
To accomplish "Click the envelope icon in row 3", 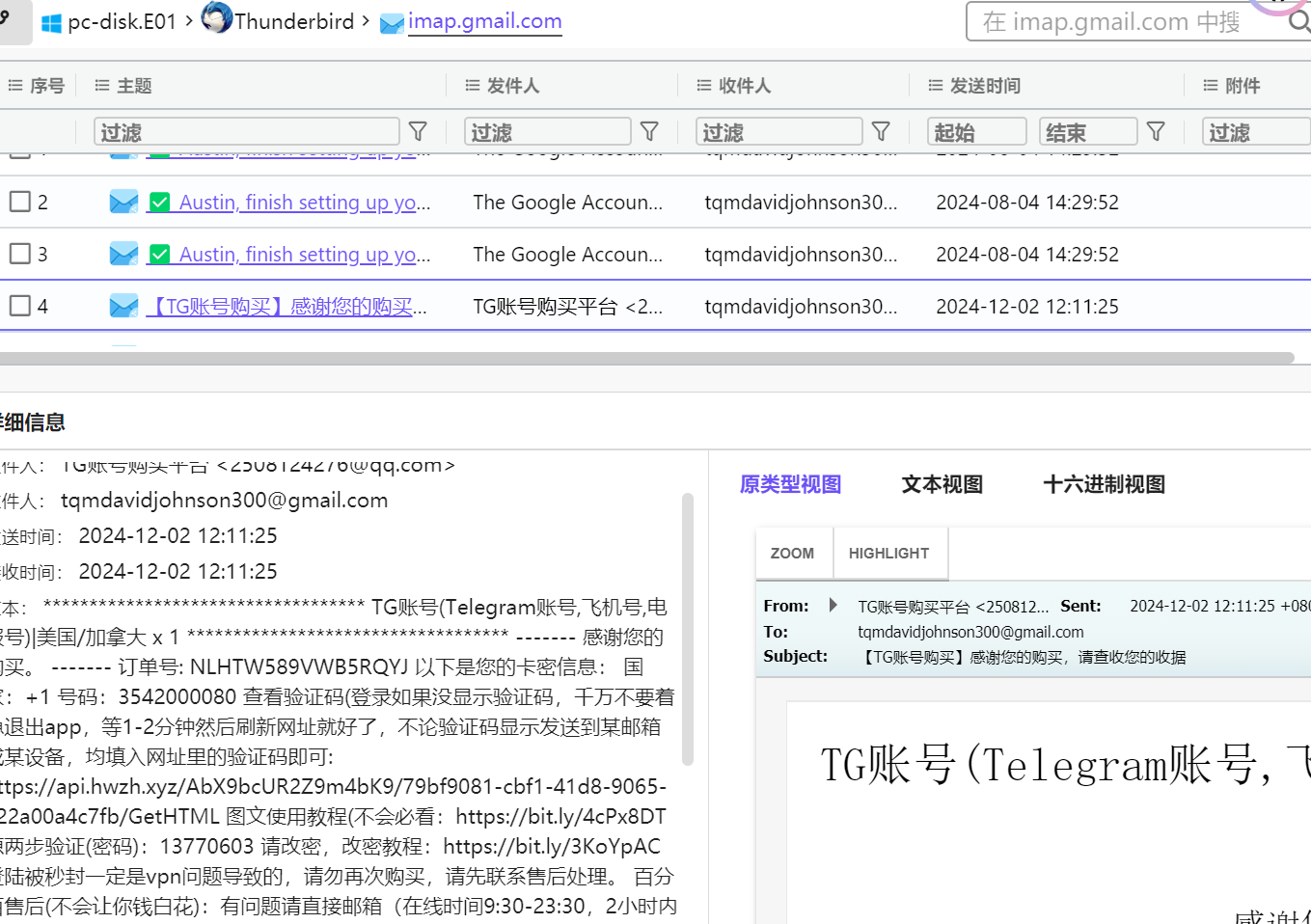I will click(x=123, y=254).
